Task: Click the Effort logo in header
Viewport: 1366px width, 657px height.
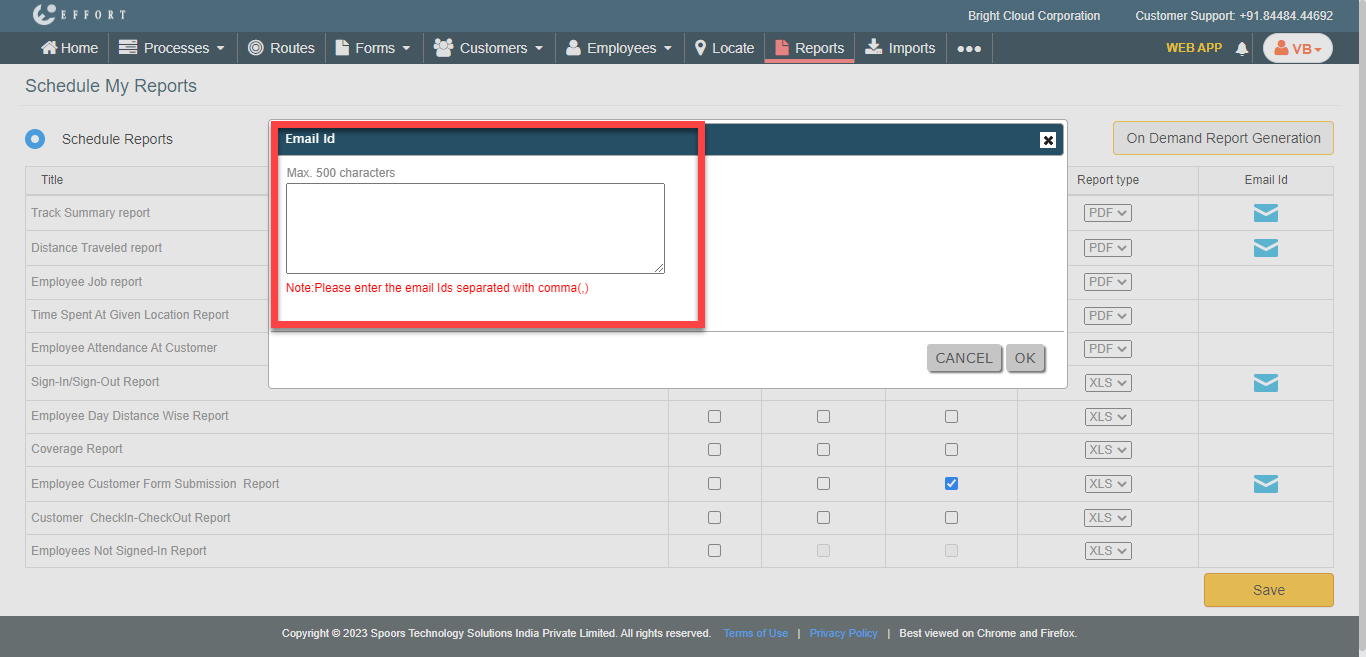Action: [79, 15]
